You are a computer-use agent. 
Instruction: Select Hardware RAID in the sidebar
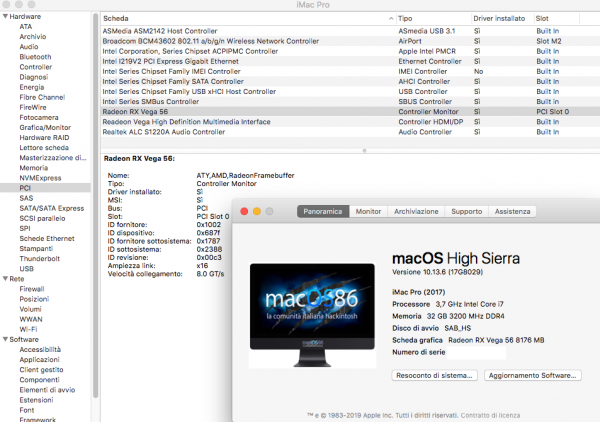[44, 137]
